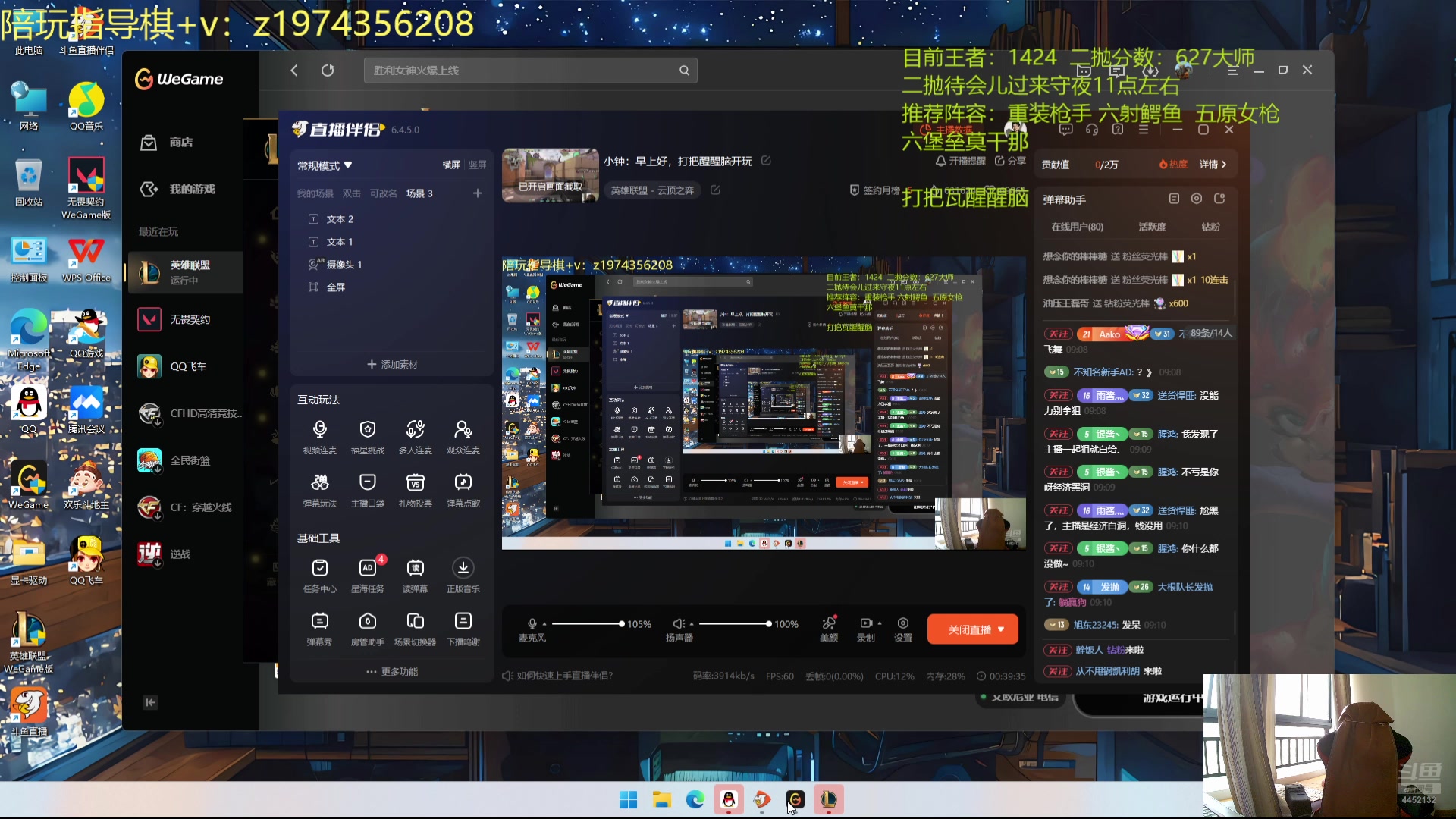
Task: Toggle 关注 for user Aako
Action: point(1059,334)
